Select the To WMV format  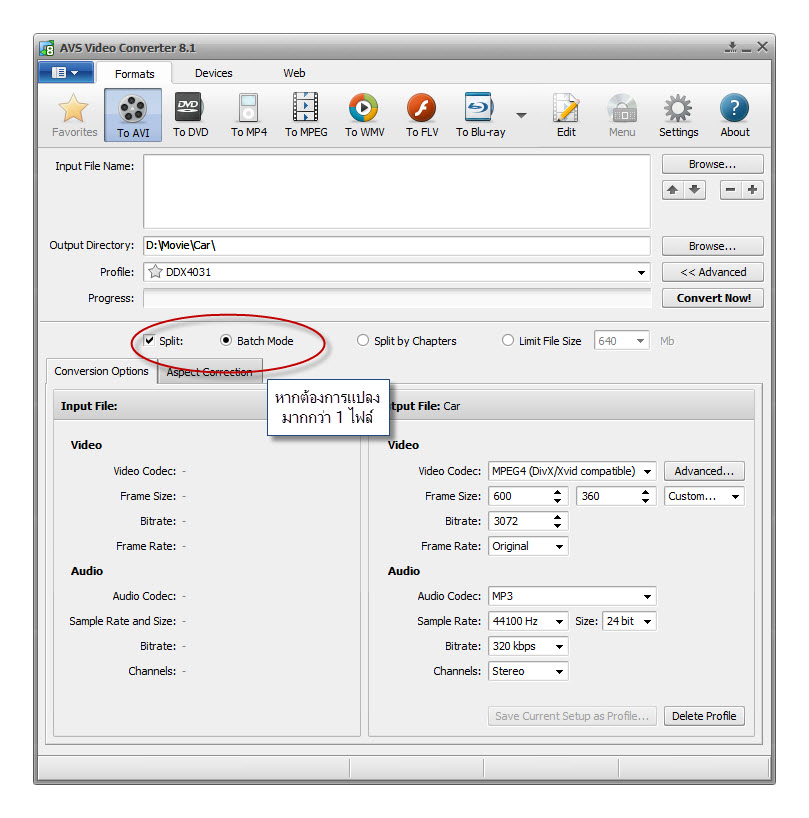[x=365, y=115]
